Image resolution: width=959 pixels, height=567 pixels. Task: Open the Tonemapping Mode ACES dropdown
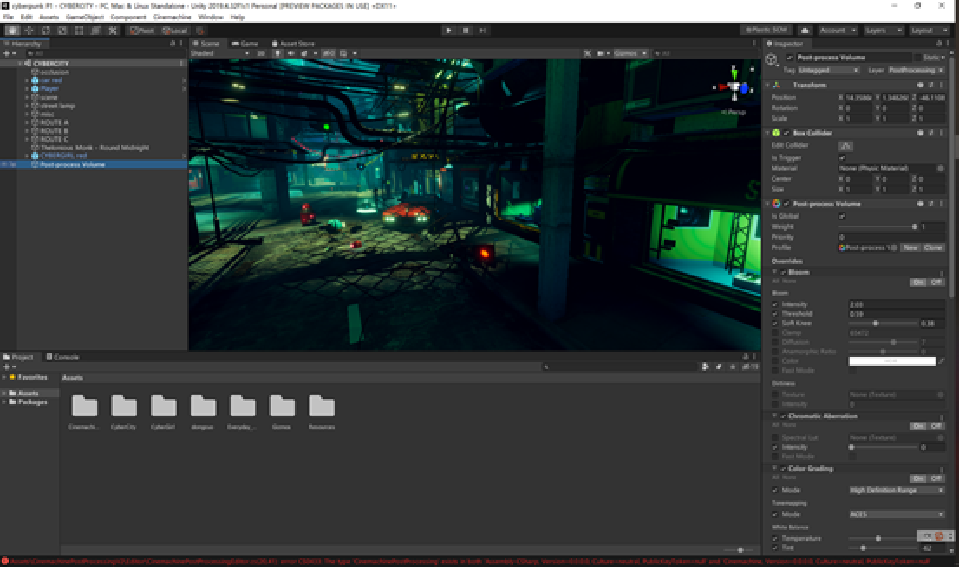pos(896,514)
